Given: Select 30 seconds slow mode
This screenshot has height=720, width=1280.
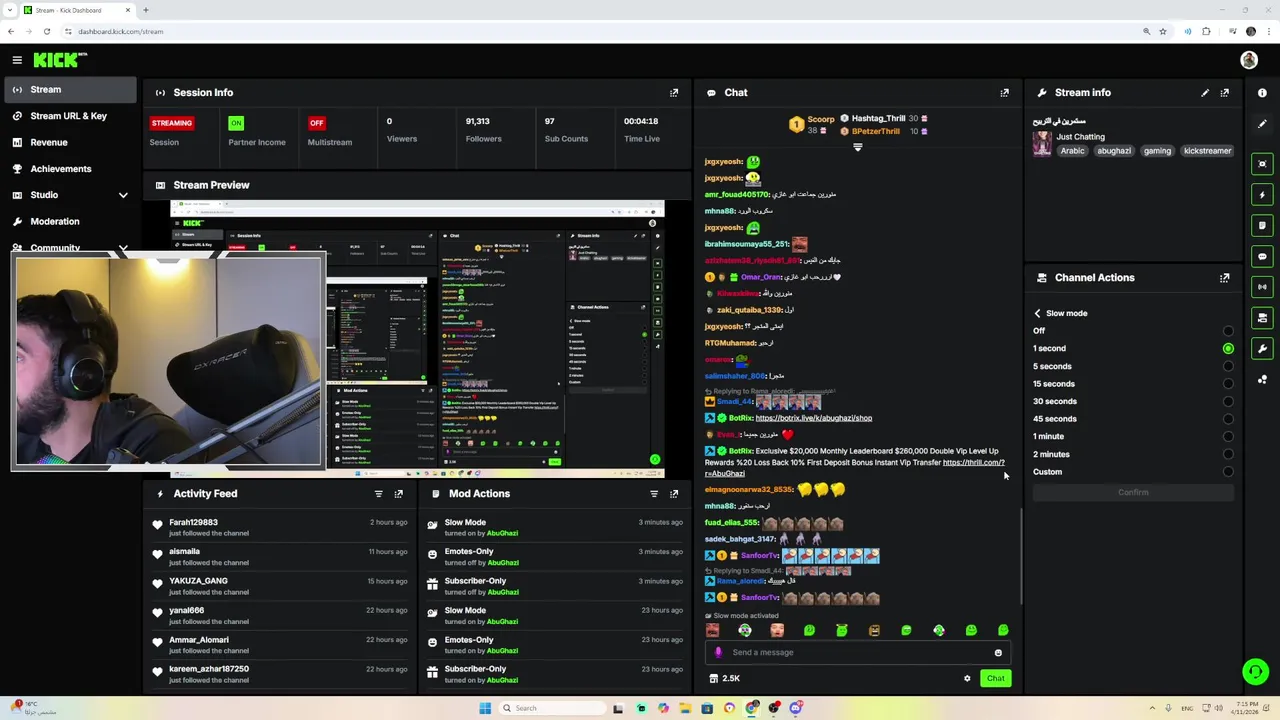Looking at the screenshot, I should tap(1228, 402).
